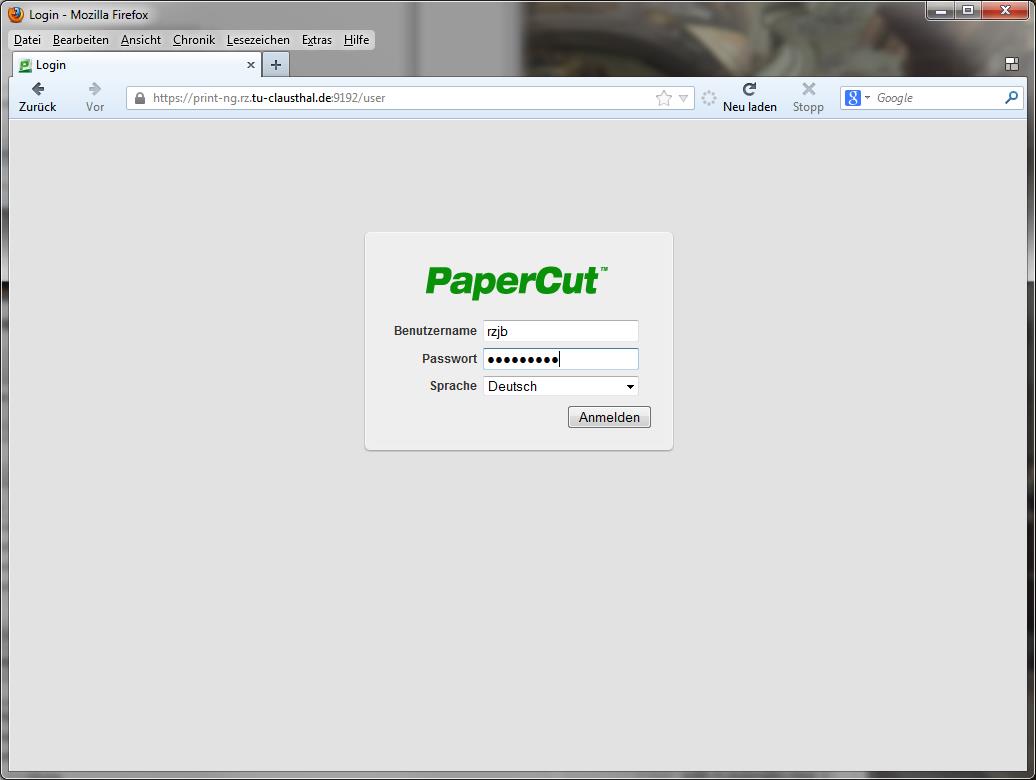Viewport: 1036px width, 780px height.
Task: Open the Datei menu
Action: point(27,40)
